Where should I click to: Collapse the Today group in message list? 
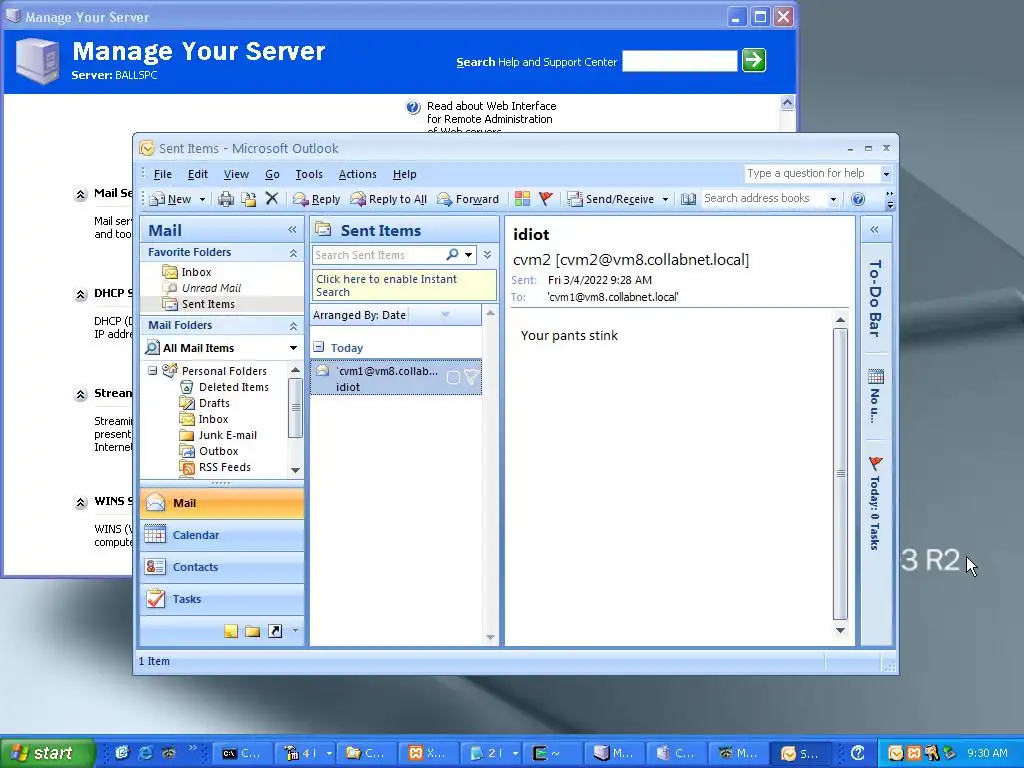319,347
